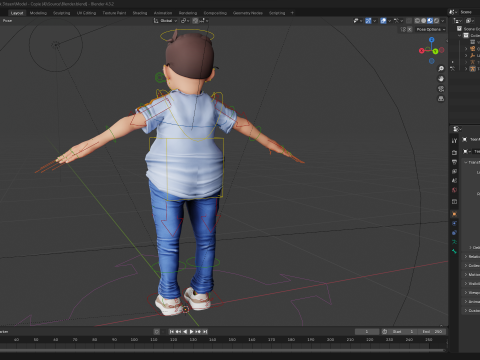Open the Animation workspace tab

pos(163,13)
